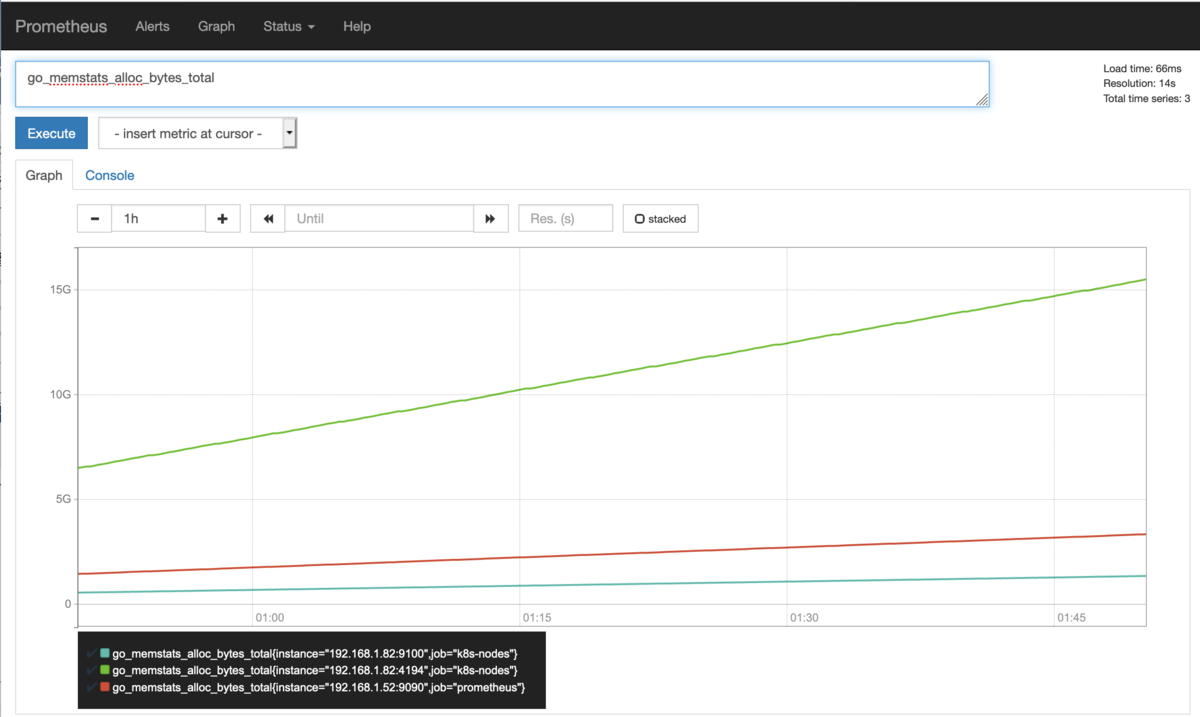Toggle series 192.168.1.82:4194 checkmark in legend

92,670
